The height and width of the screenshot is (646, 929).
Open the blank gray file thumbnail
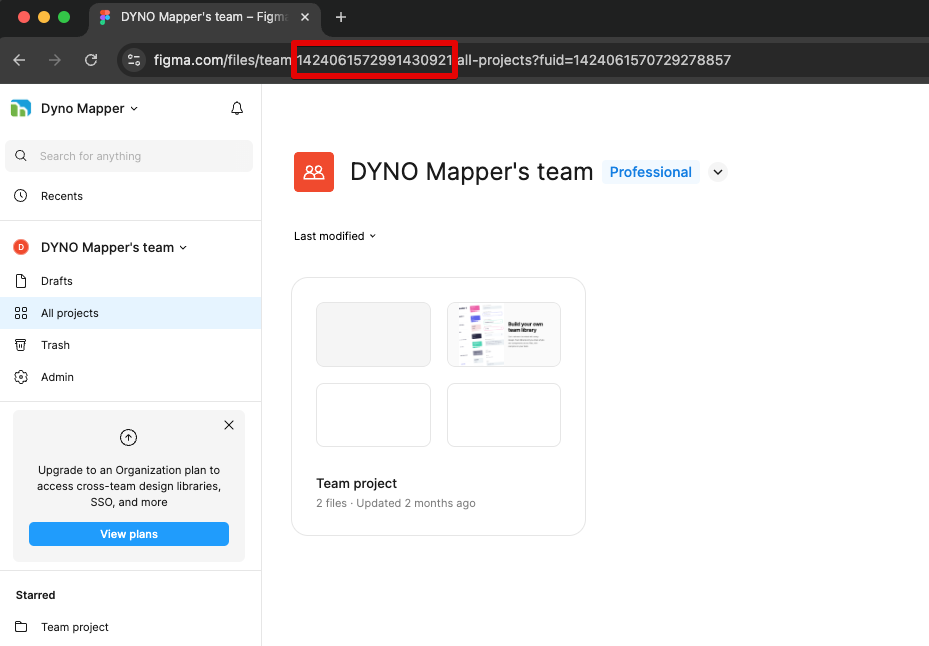click(x=373, y=334)
